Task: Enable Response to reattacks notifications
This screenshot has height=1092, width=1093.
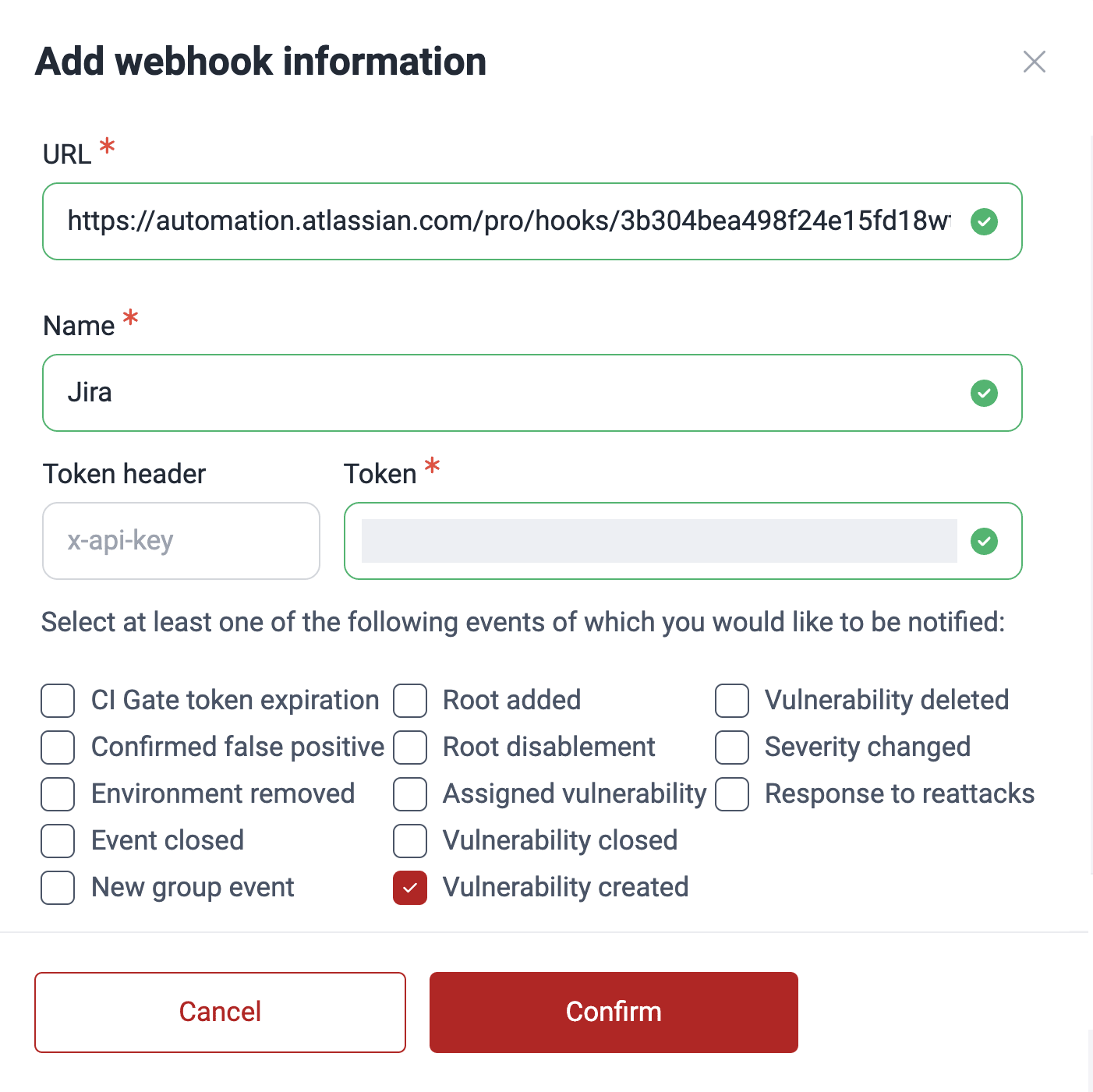Action: tap(731, 793)
